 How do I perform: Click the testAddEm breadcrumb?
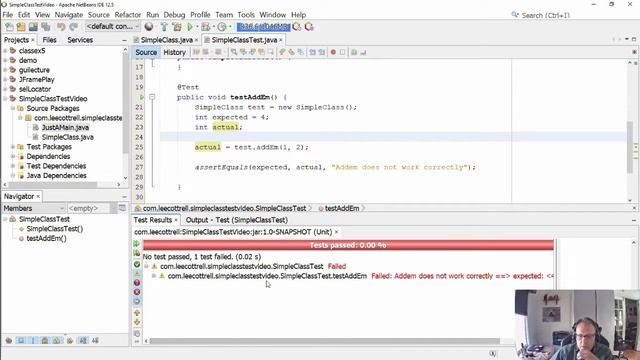(342, 208)
